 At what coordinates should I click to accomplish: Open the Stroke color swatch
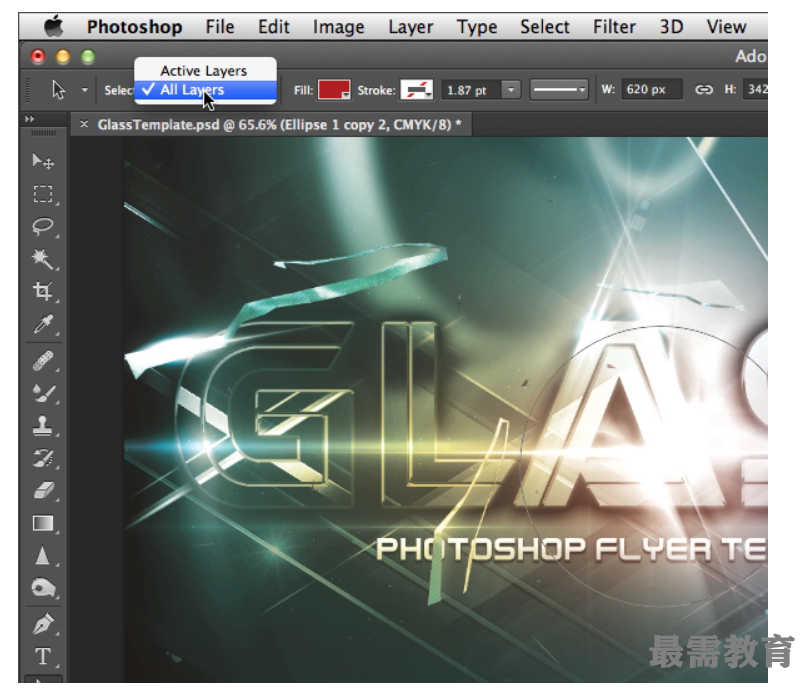(416, 90)
